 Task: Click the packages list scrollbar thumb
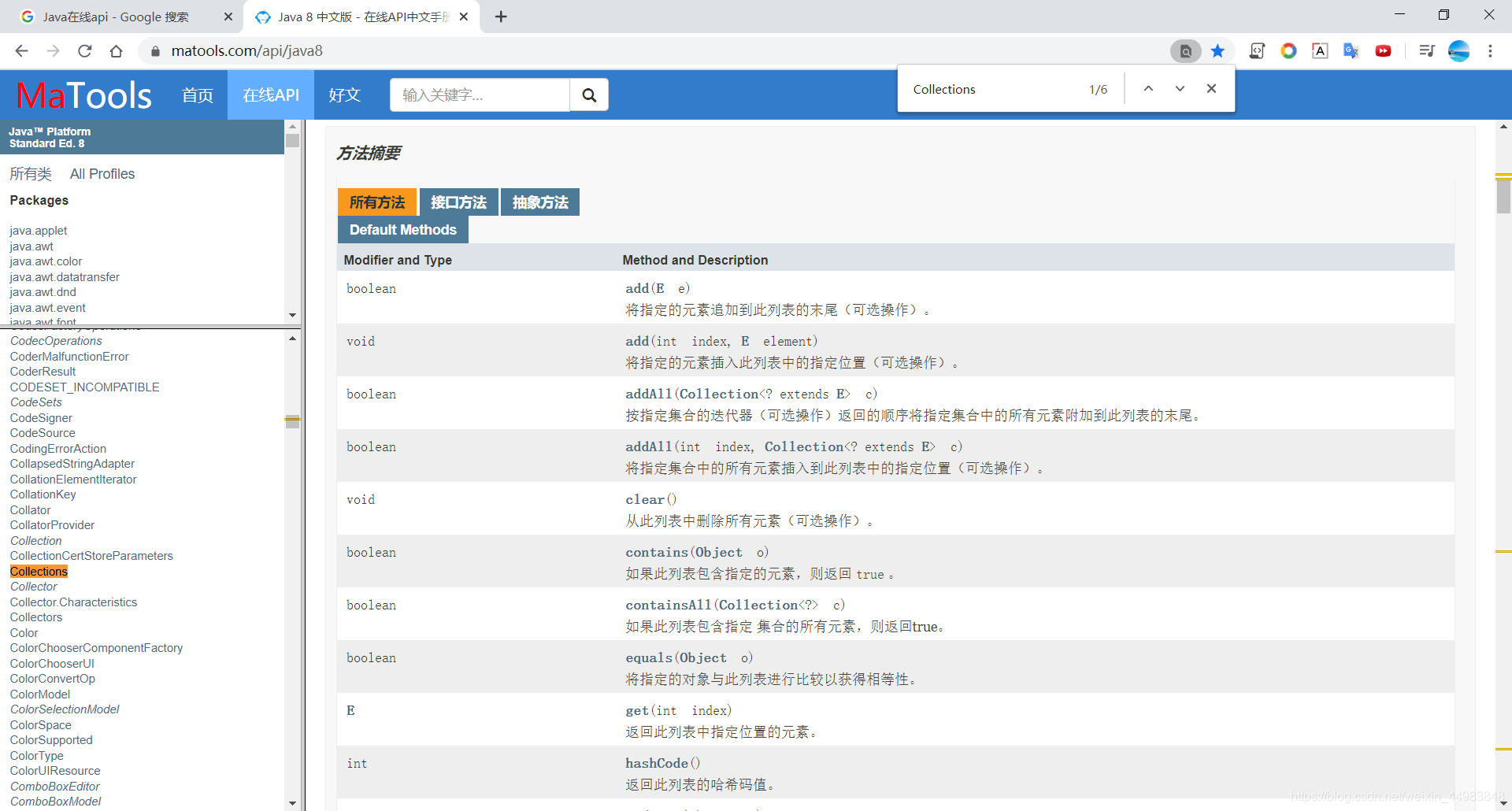tap(293, 141)
